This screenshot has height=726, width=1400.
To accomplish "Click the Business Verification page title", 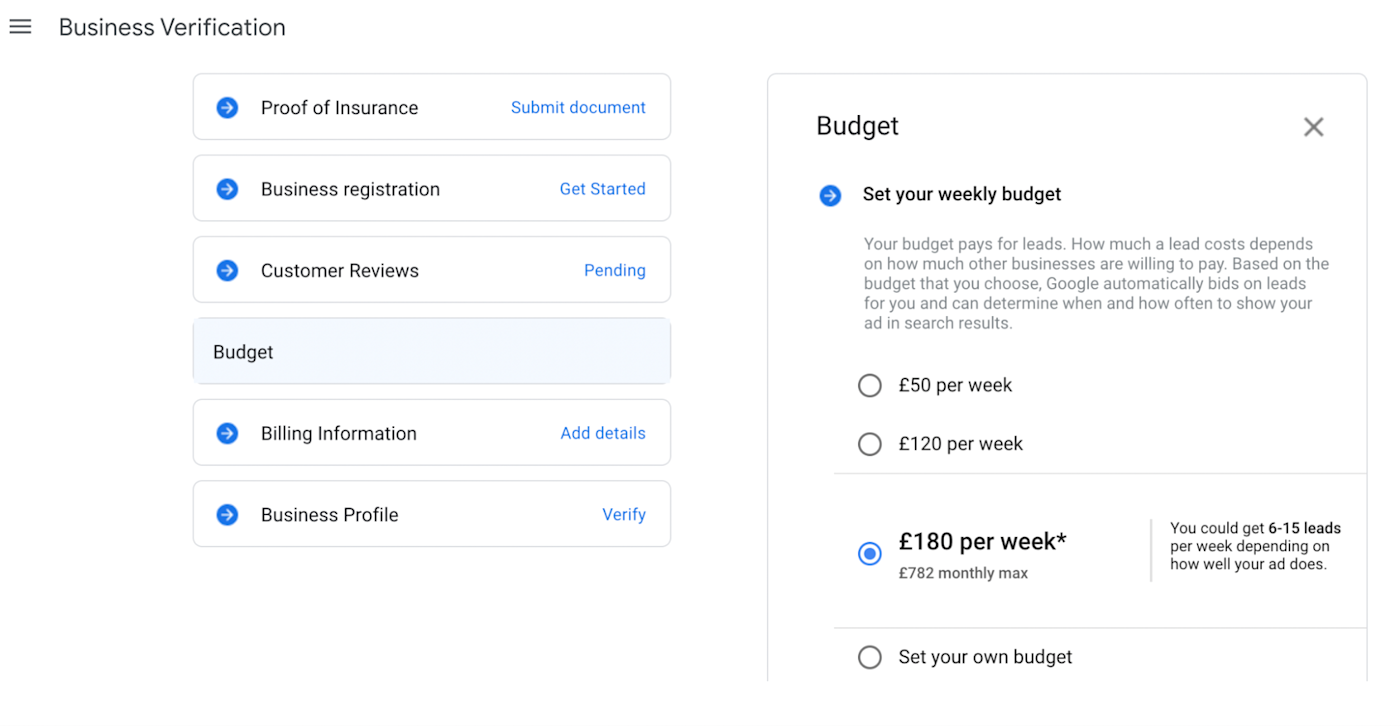I will tap(172, 28).
